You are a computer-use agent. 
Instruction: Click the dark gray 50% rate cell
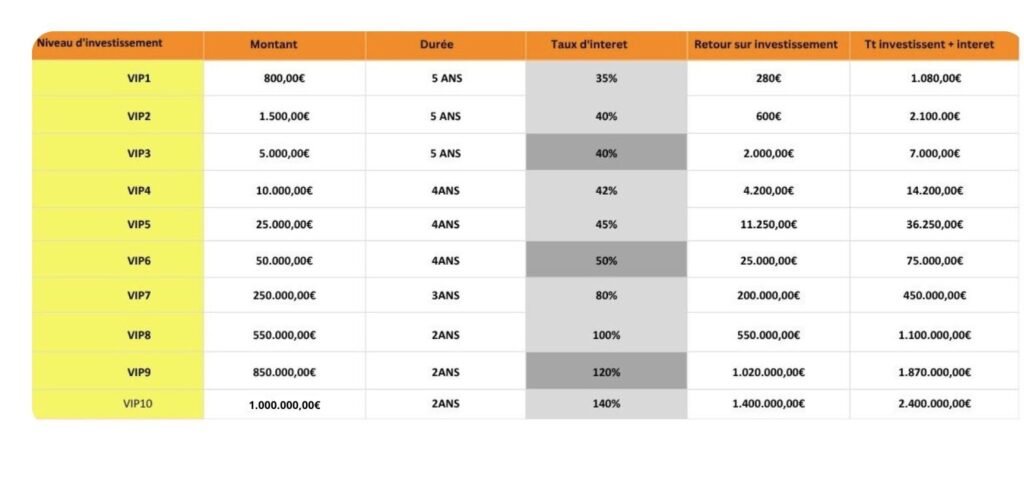click(x=606, y=261)
